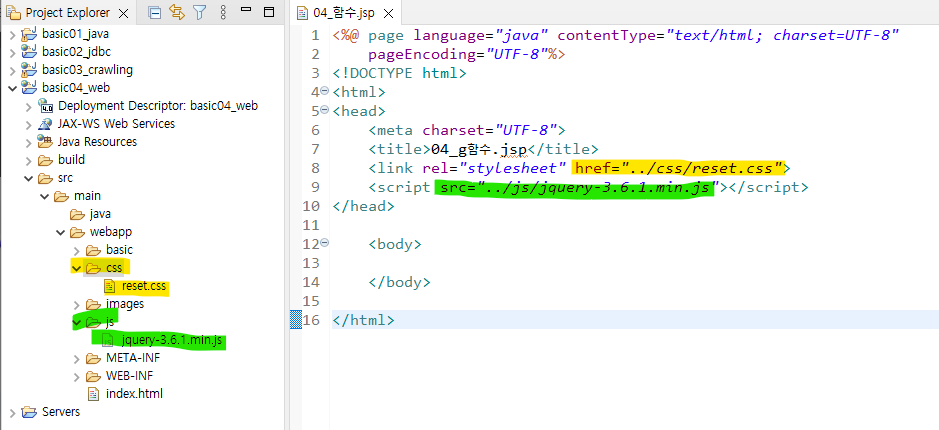Toggle Link with Editor icon
Viewport: 939px width, 430px height.
click(x=177, y=12)
